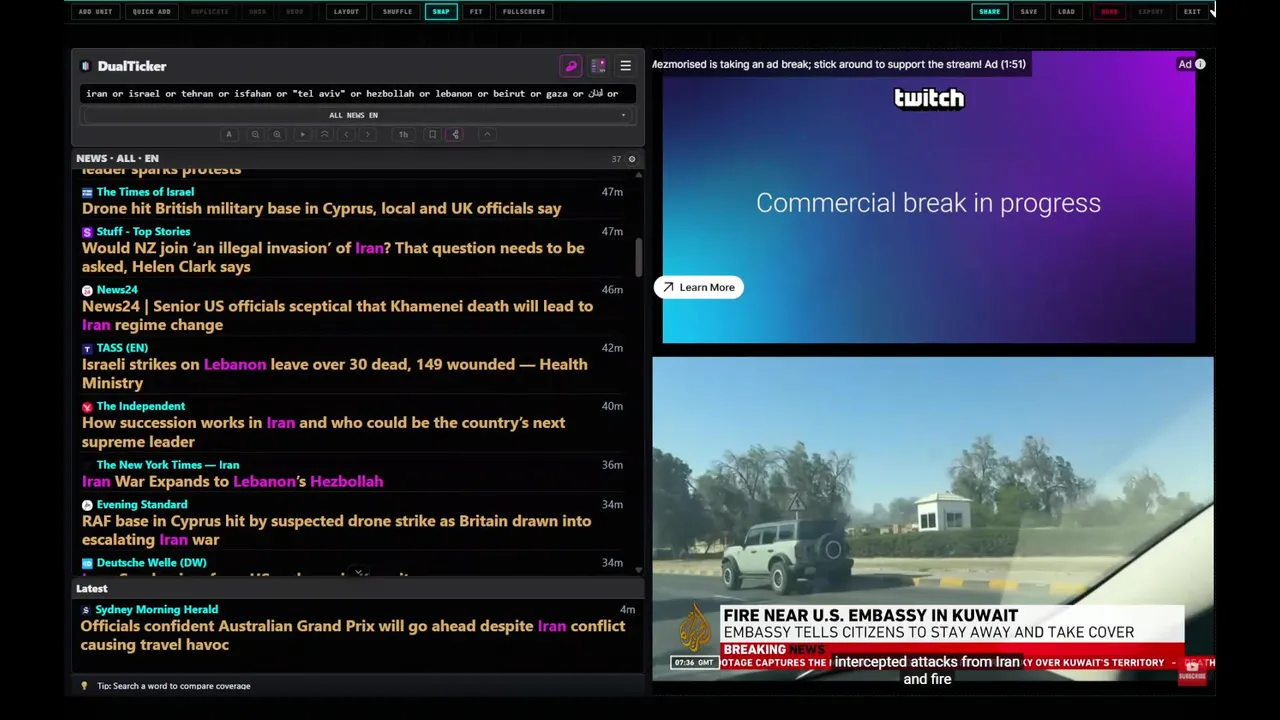Click the Twitch logo in the stream
The image size is (1280, 720).
(929, 98)
